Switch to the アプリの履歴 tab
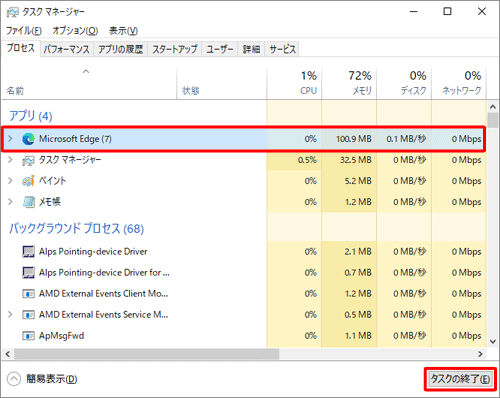Screen dimensions: 500x398 (120, 49)
